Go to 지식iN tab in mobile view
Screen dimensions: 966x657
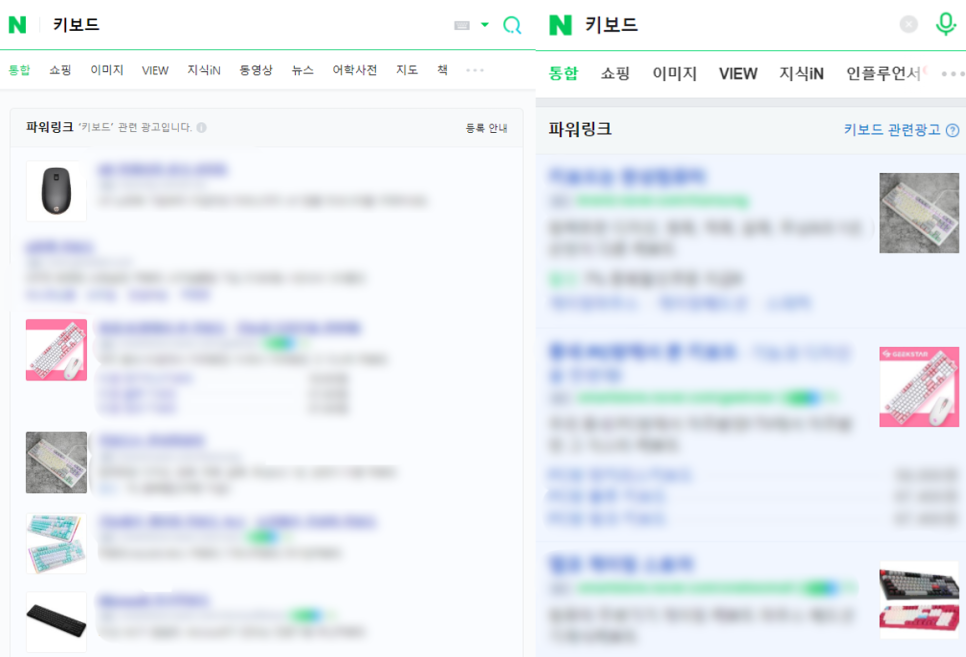pos(801,73)
